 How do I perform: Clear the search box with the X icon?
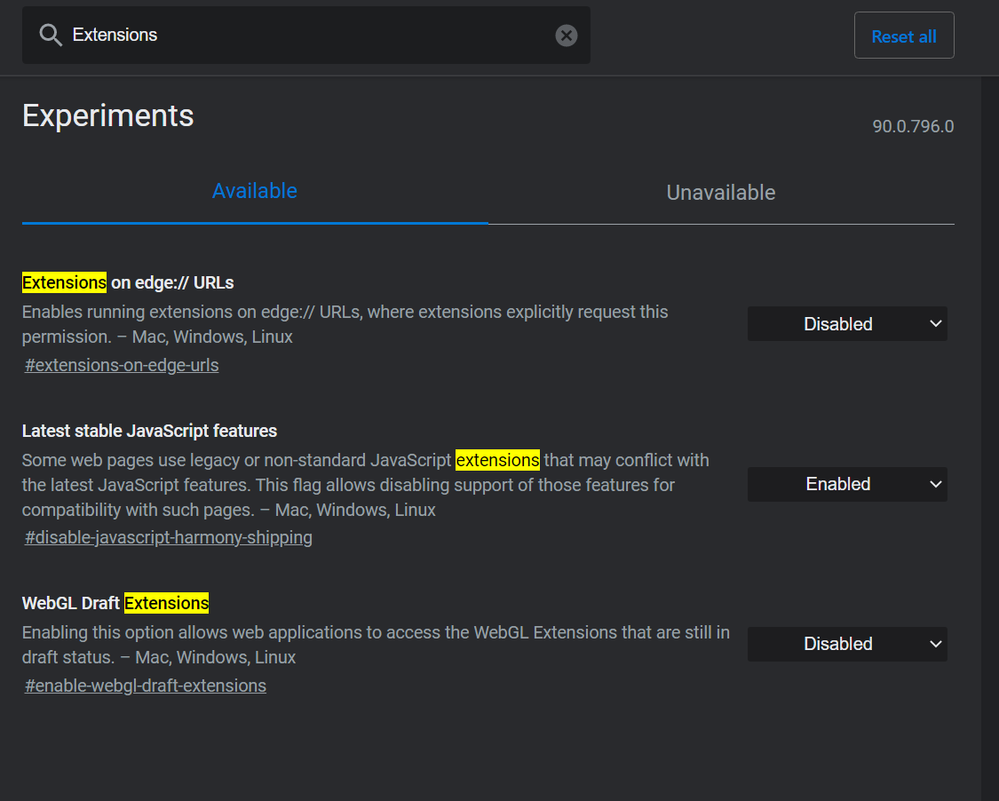(566, 36)
